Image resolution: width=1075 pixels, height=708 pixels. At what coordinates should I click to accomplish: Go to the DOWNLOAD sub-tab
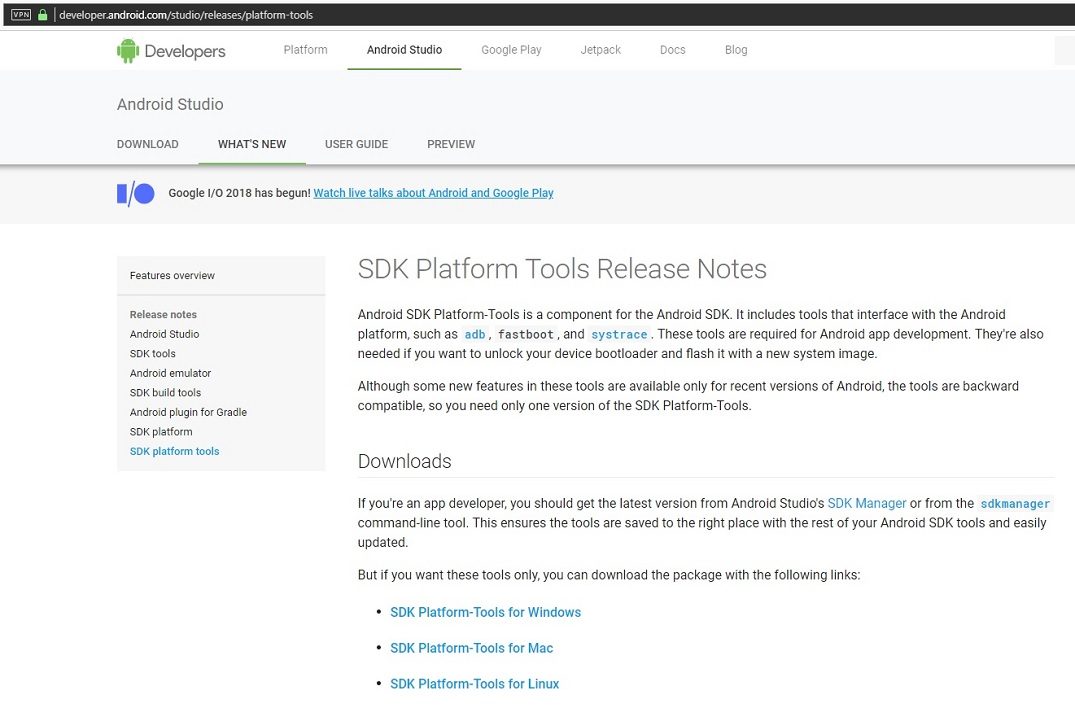pyautogui.click(x=147, y=144)
